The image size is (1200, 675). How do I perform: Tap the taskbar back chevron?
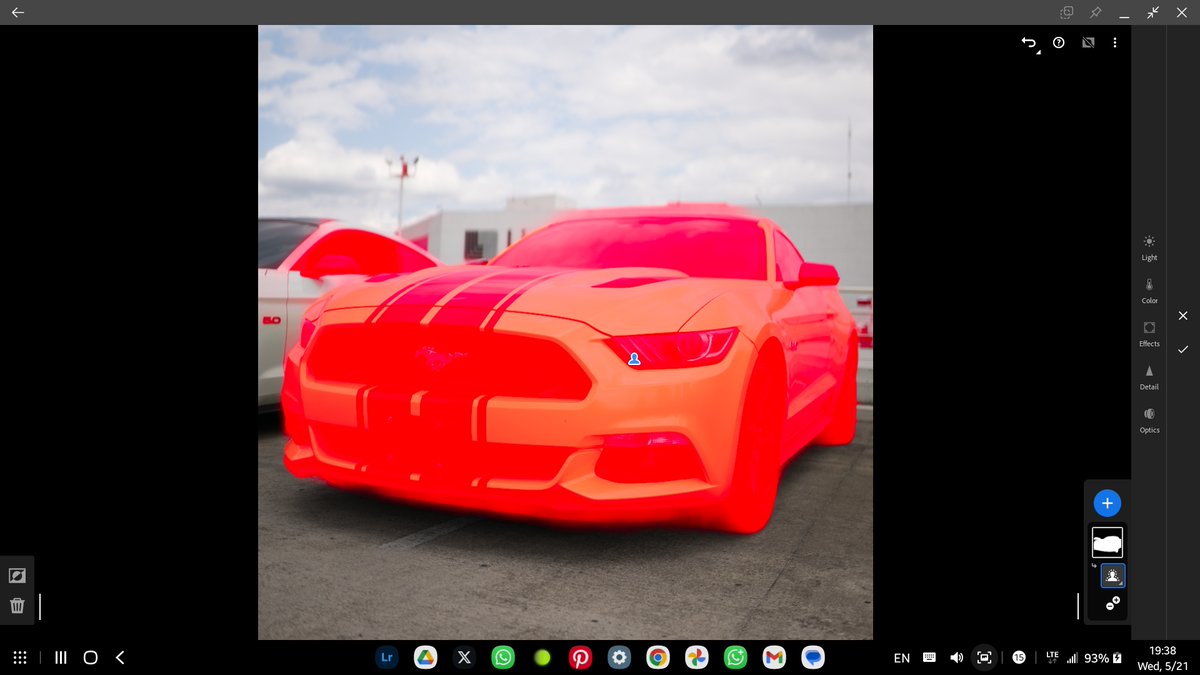(x=120, y=658)
